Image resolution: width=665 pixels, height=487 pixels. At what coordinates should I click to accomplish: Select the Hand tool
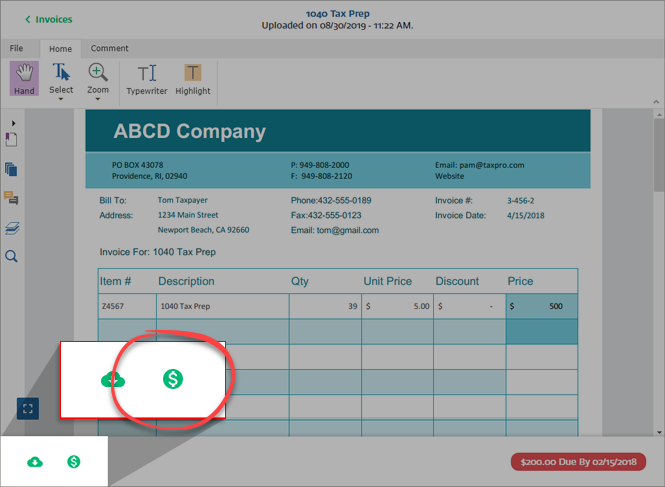24,78
